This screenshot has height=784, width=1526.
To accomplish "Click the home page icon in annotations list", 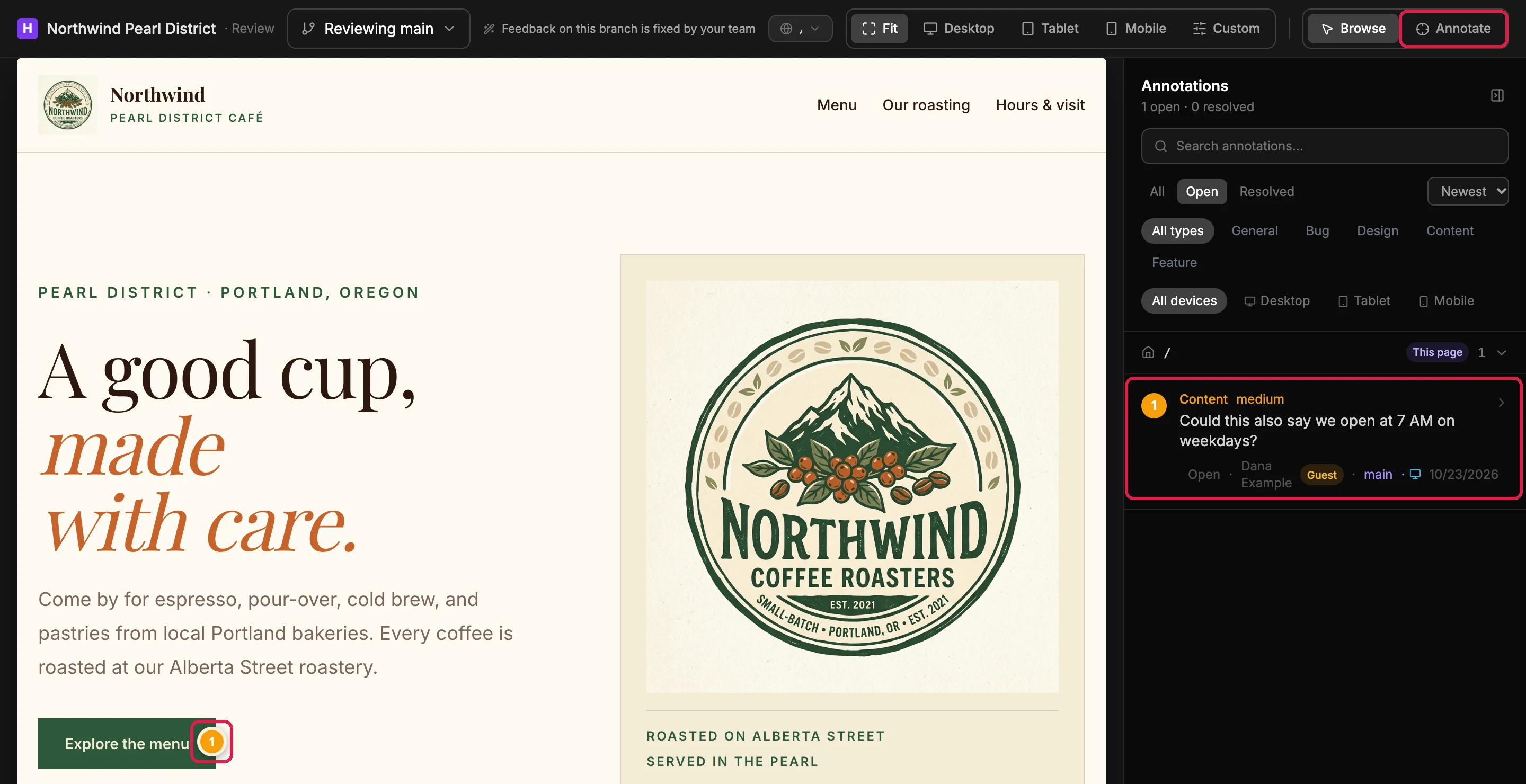I will [x=1148, y=352].
